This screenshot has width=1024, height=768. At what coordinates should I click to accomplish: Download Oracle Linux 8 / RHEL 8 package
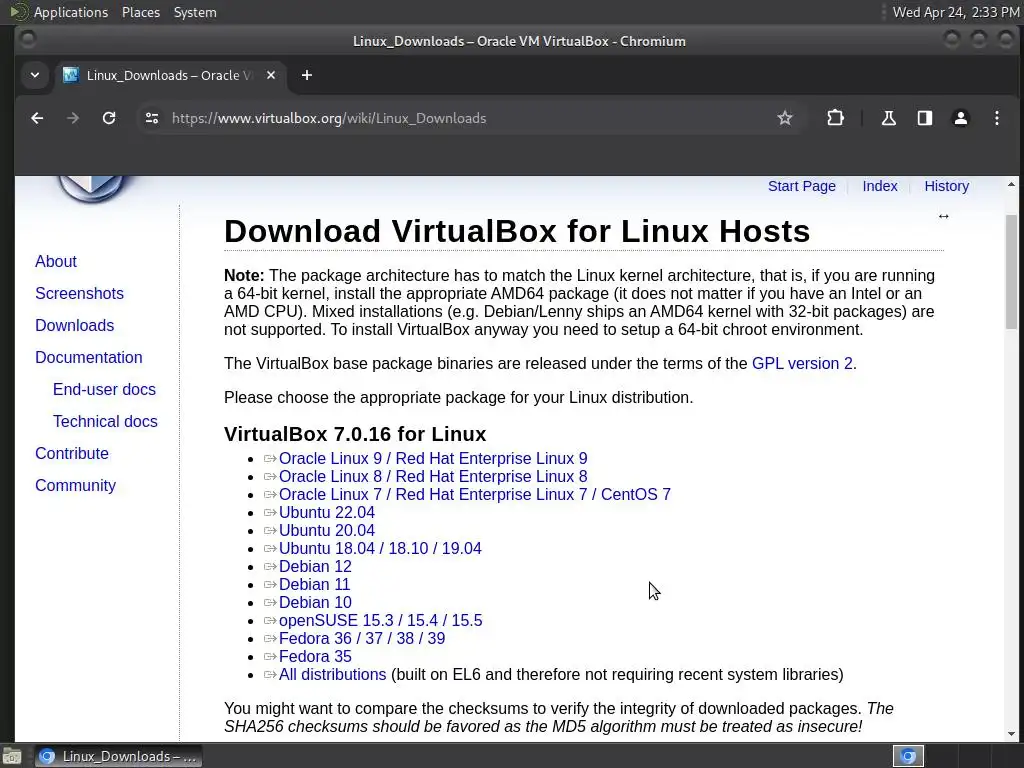433,476
